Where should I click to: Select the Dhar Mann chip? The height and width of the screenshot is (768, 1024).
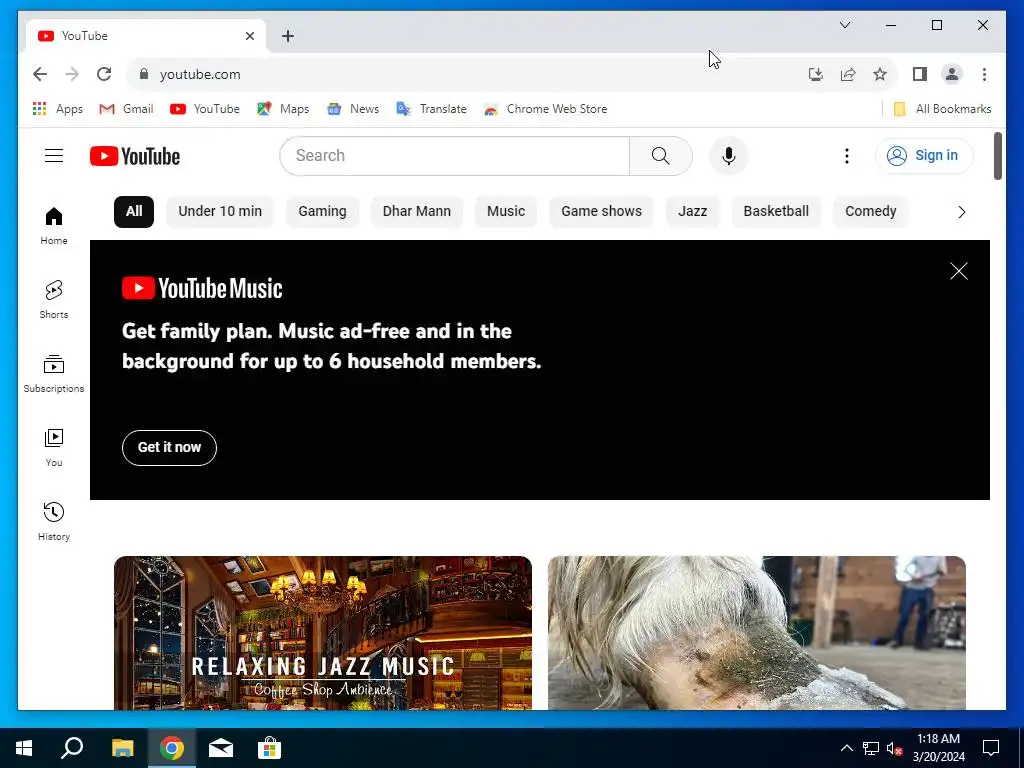click(417, 211)
